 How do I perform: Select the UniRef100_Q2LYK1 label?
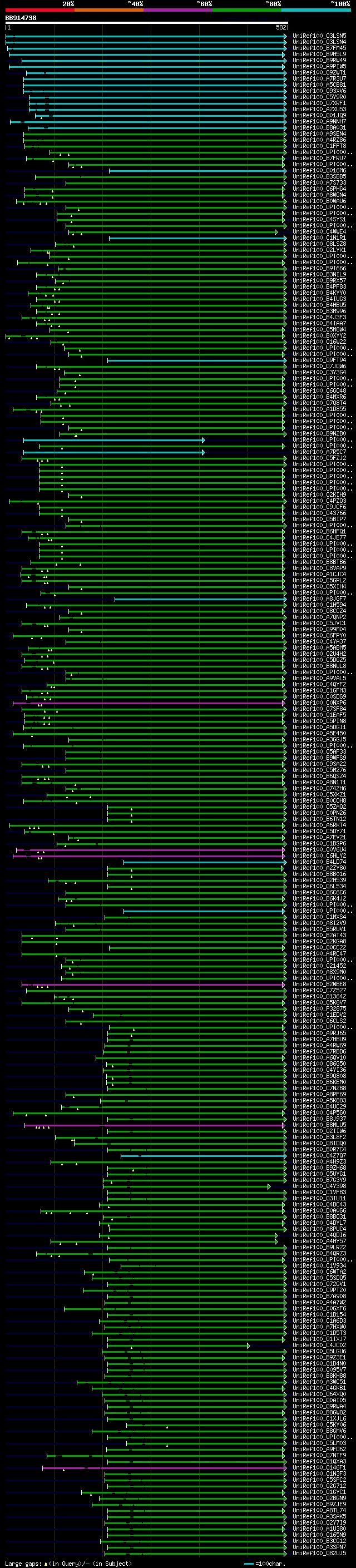[x=319, y=250]
